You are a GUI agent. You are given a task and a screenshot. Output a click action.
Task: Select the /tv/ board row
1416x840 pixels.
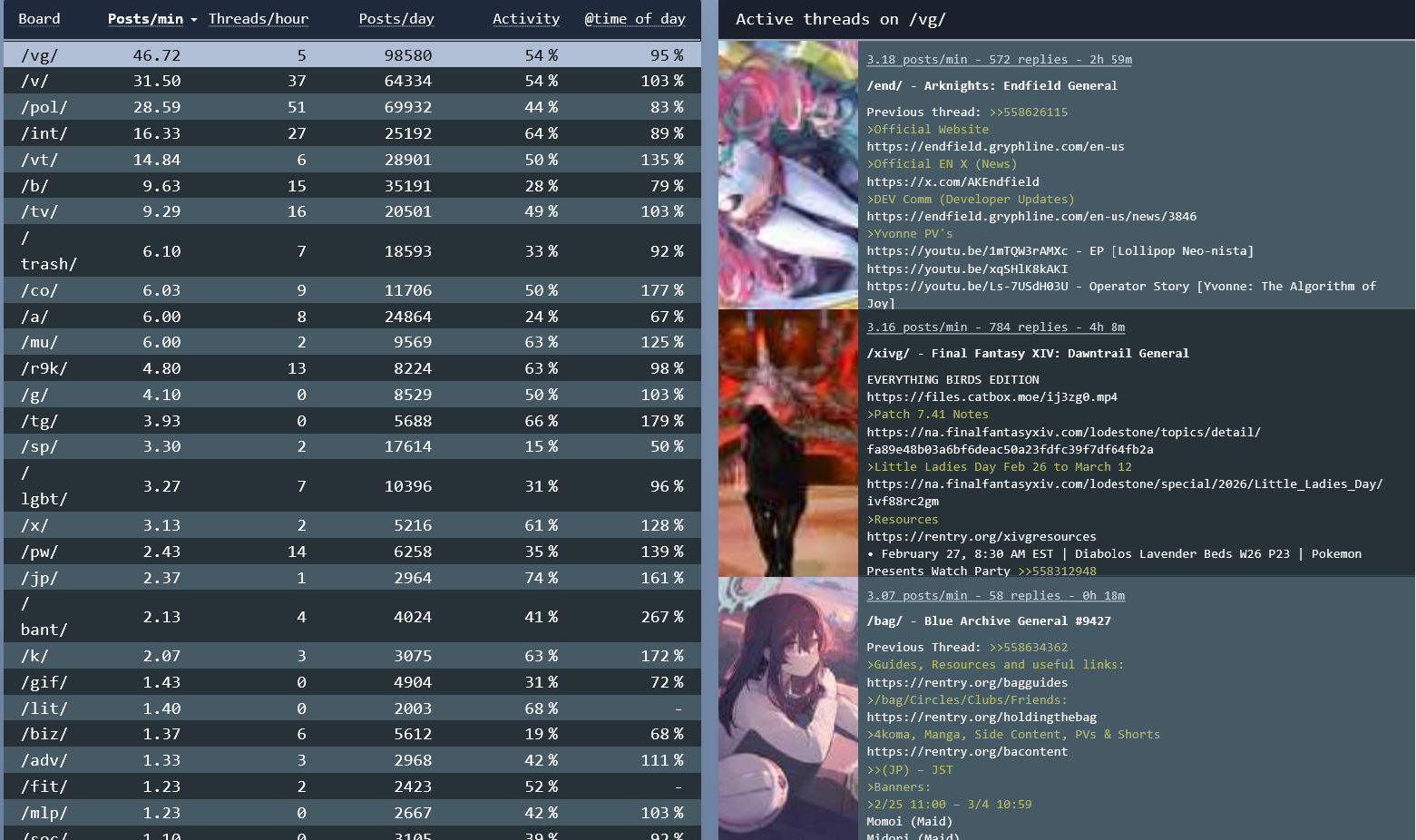pyautogui.click(x=352, y=211)
